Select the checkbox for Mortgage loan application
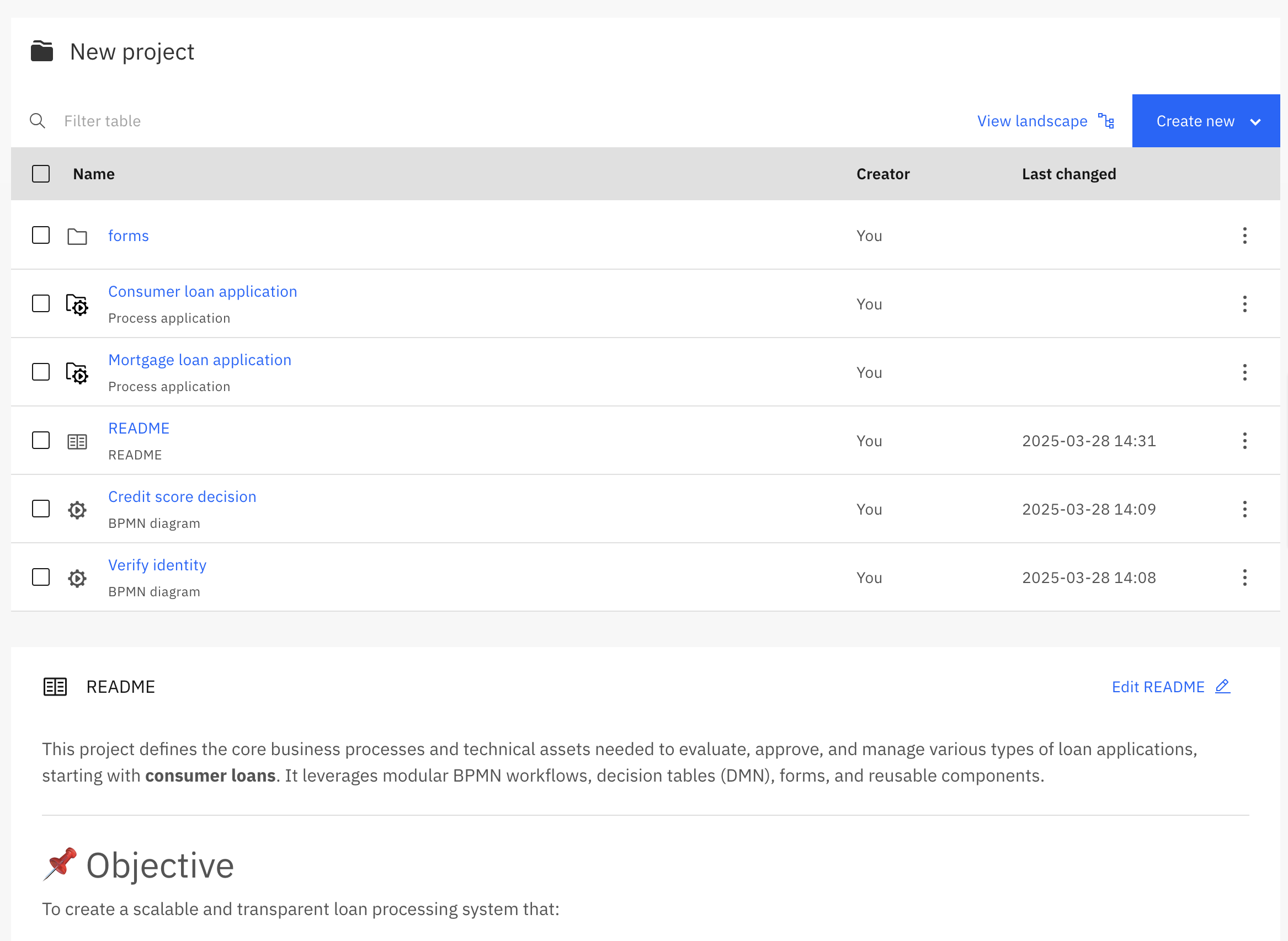 40,371
